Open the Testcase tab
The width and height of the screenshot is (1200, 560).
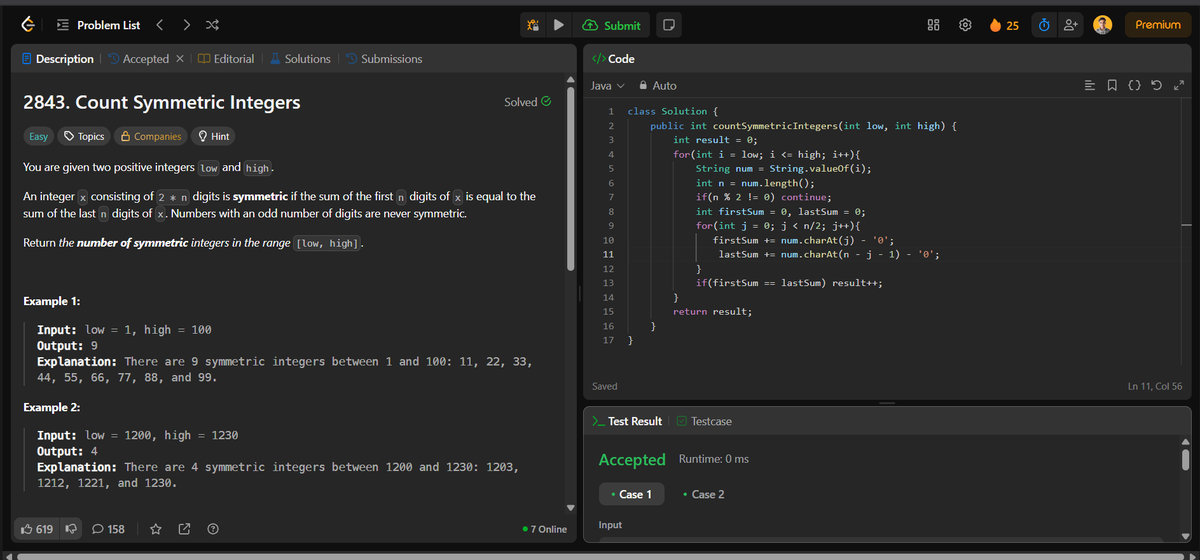click(704, 421)
